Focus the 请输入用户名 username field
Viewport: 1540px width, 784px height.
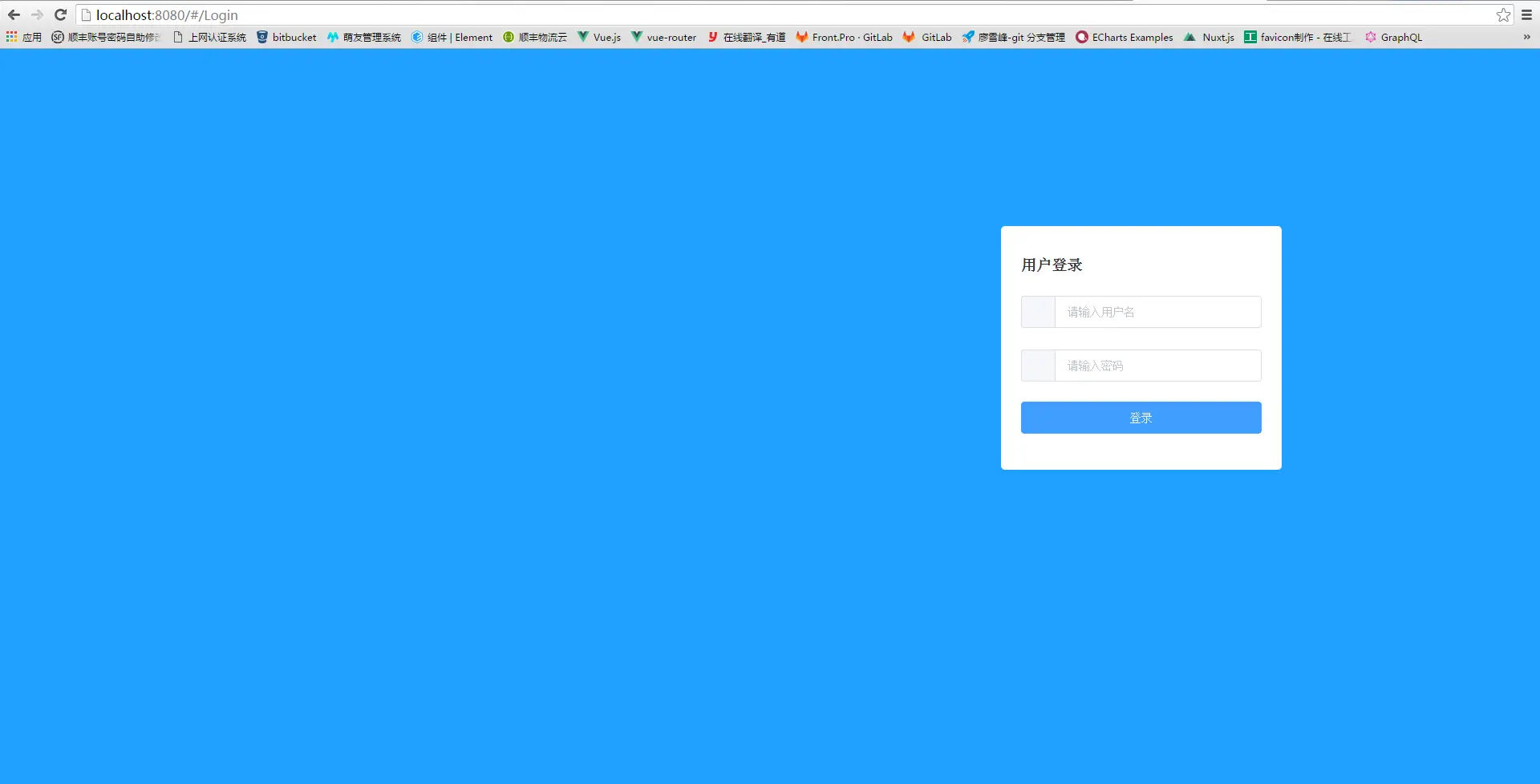tap(1157, 312)
